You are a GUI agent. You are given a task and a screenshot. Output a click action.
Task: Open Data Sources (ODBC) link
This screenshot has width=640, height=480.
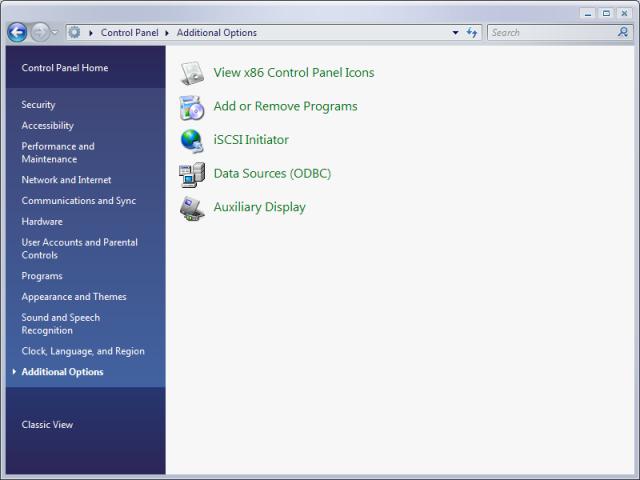[x=272, y=174]
